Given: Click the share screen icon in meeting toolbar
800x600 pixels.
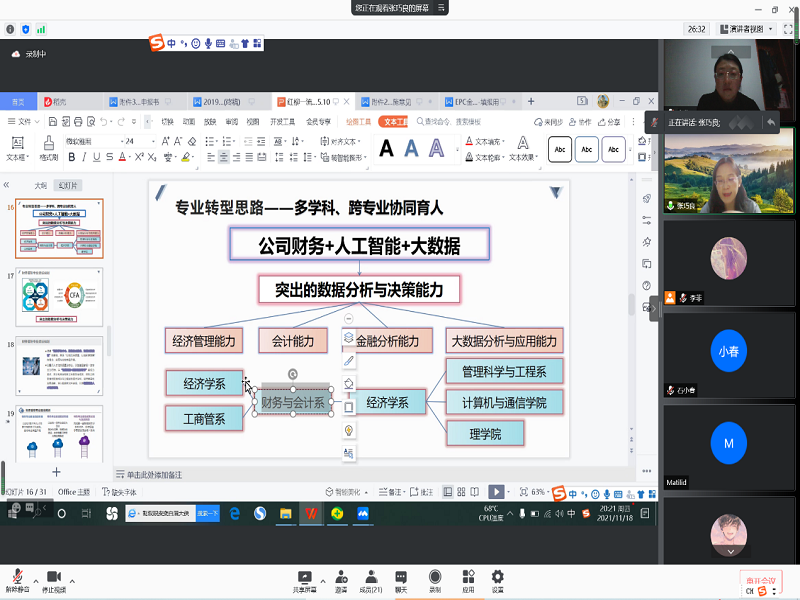Looking at the screenshot, I should pyautogui.click(x=306, y=578).
